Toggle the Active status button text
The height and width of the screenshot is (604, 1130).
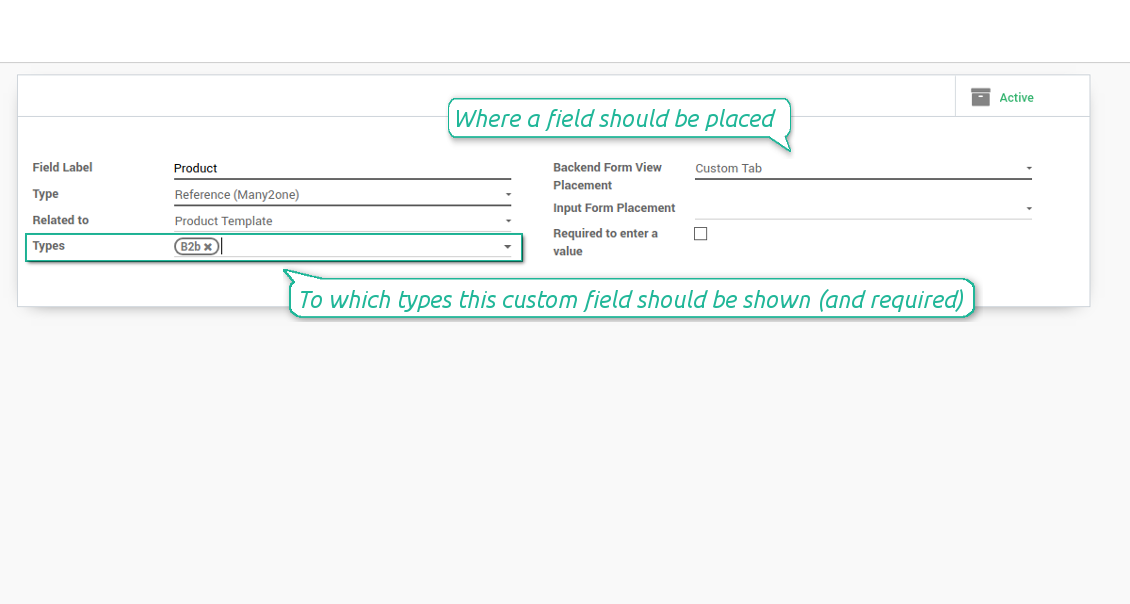point(1016,98)
